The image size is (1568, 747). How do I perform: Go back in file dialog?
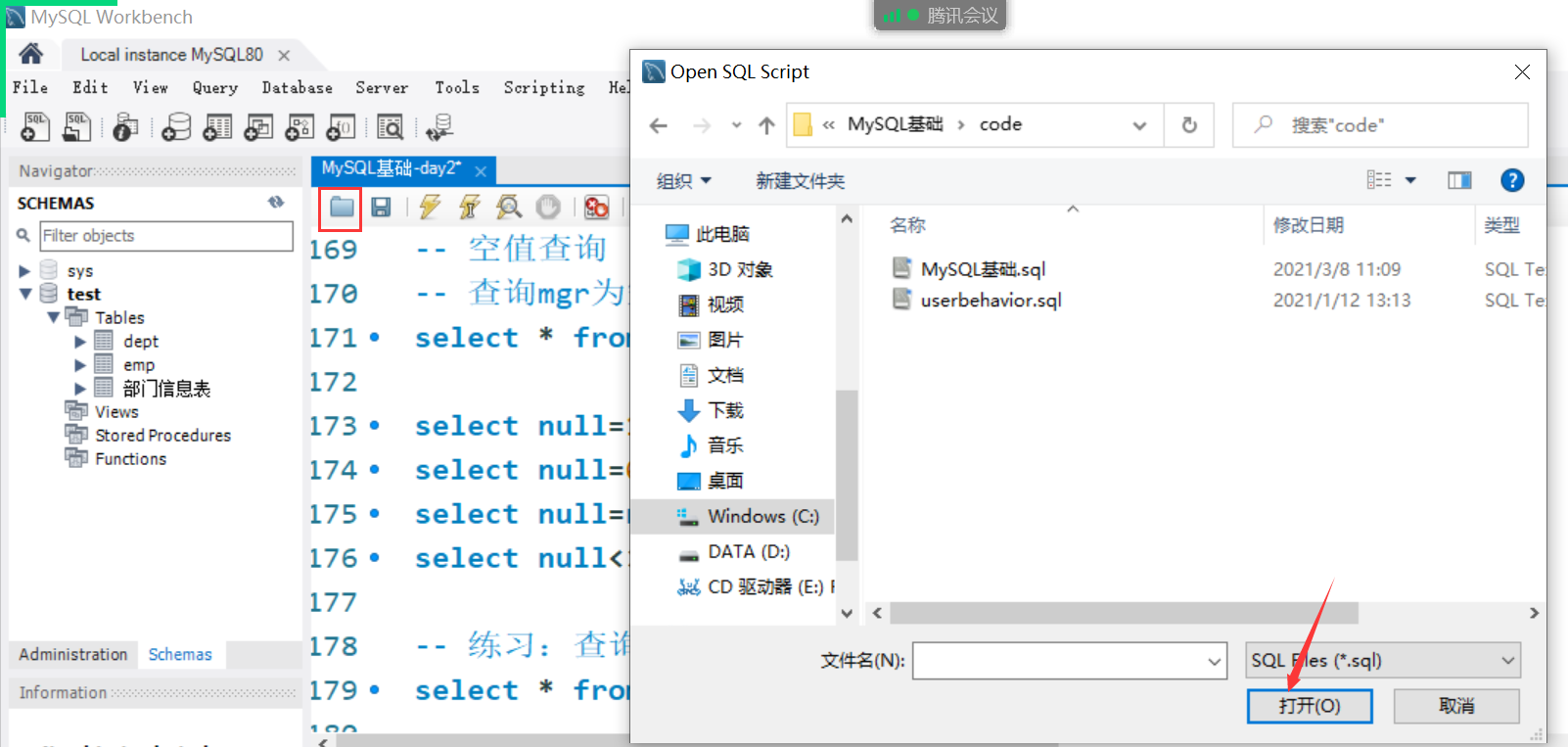[x=659, y=125]
